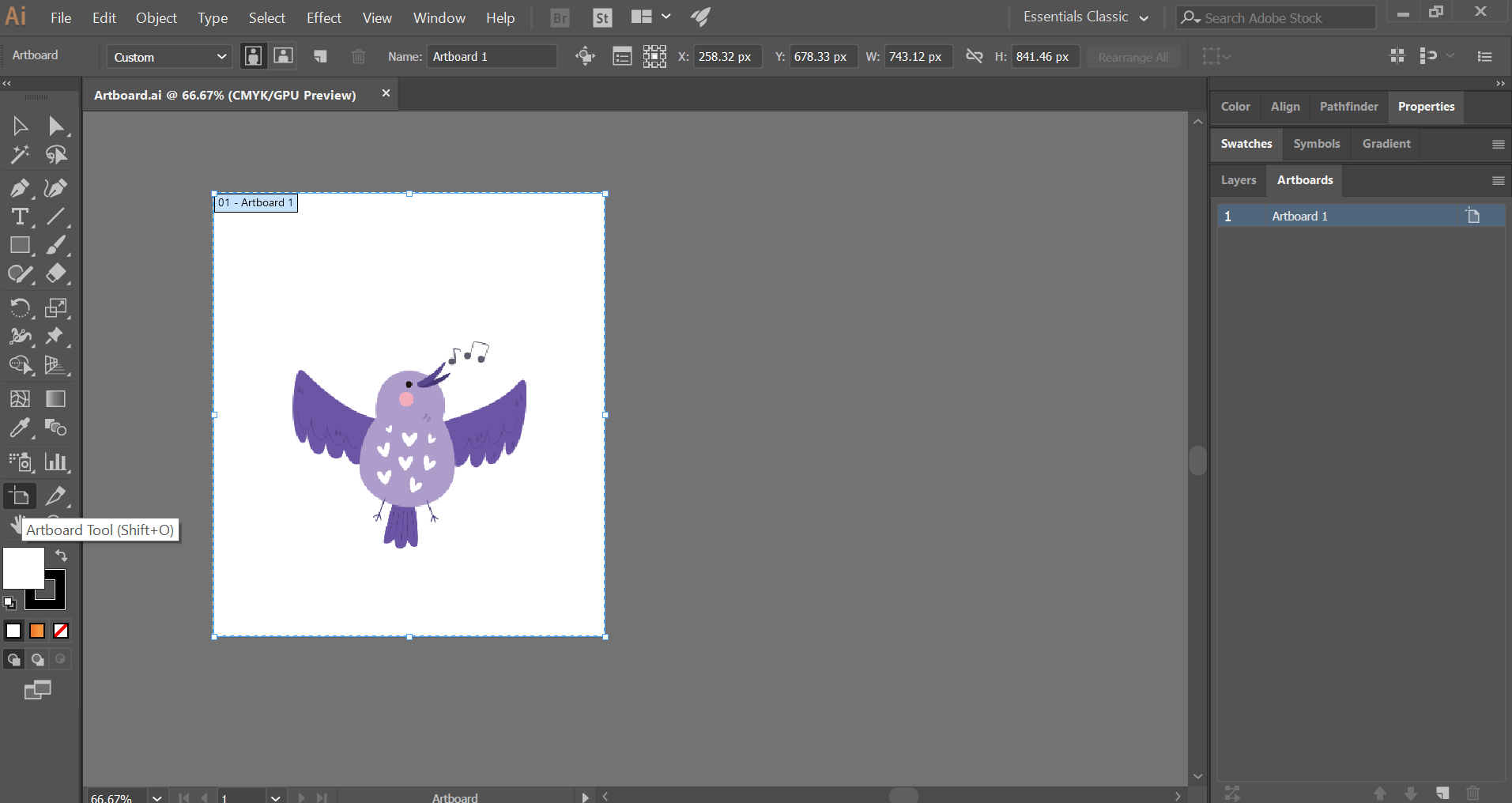Open the artboard preset Custom dropdown
Screen dimensions: 1512x803
click(x=169, y=57)
